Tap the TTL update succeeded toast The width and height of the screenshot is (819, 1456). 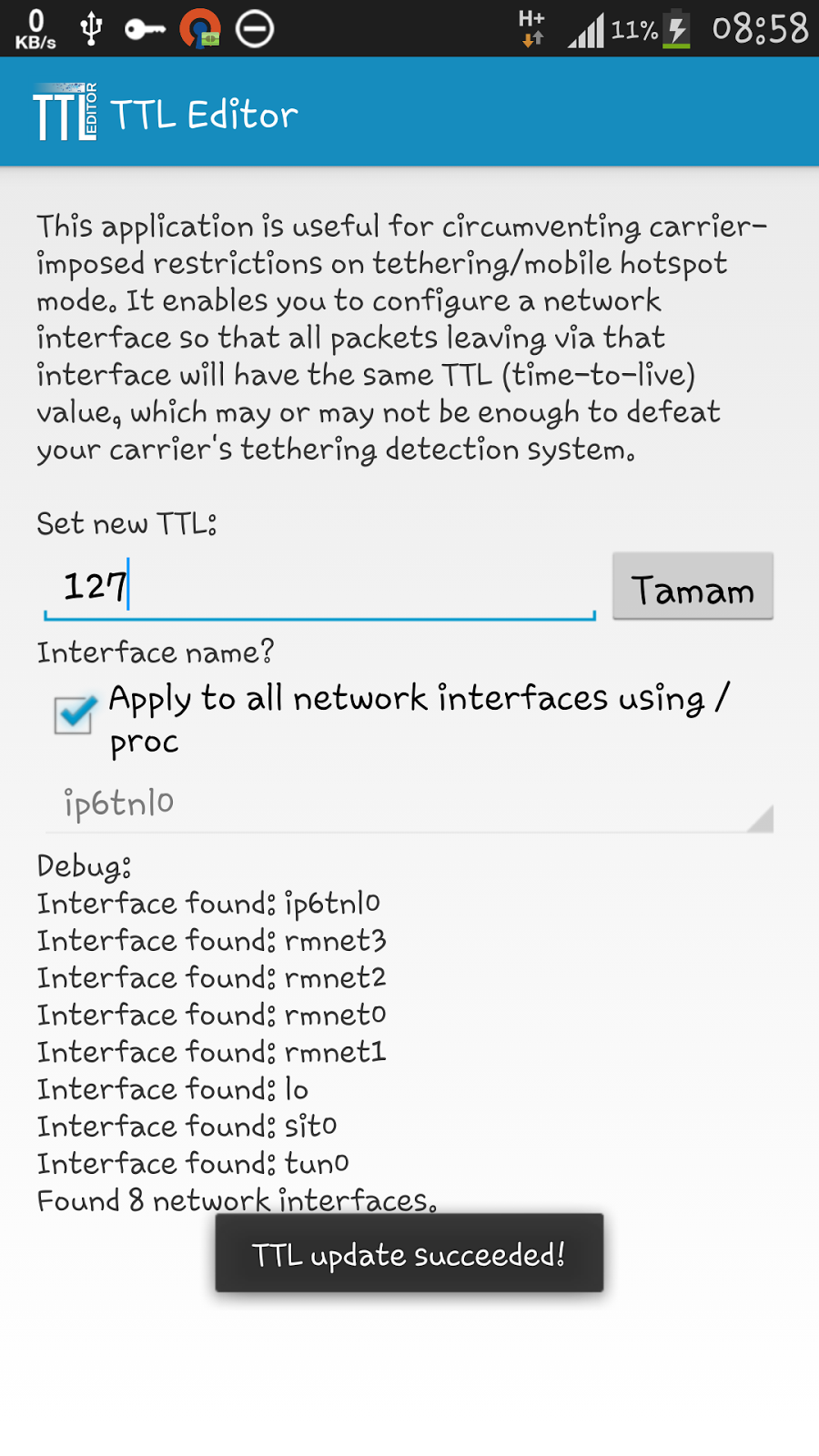coord(409,1253)
